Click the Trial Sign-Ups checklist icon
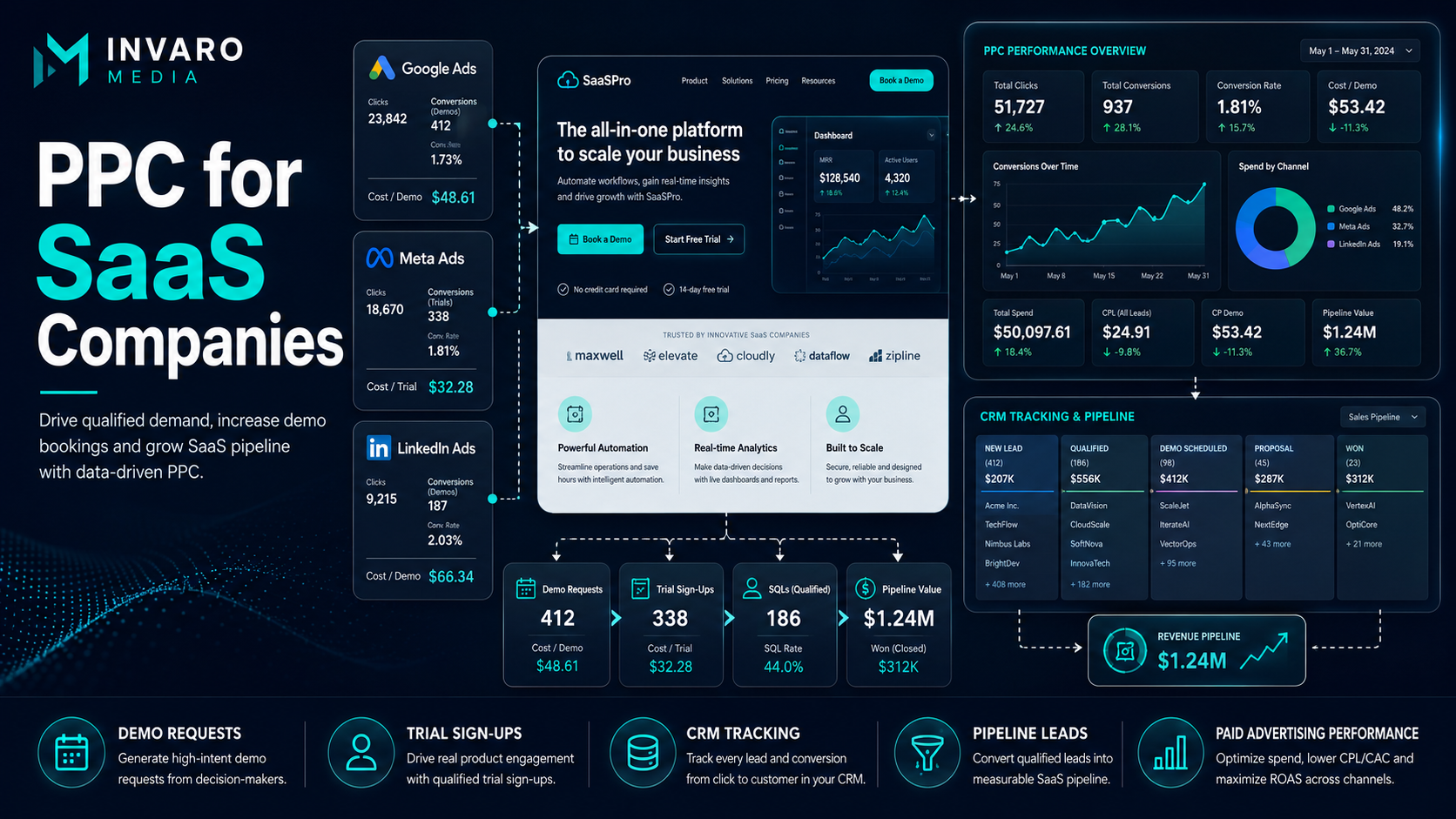The width and height of the screenshot is (1456, 819). pyautogui.click(x=640, y=588)
